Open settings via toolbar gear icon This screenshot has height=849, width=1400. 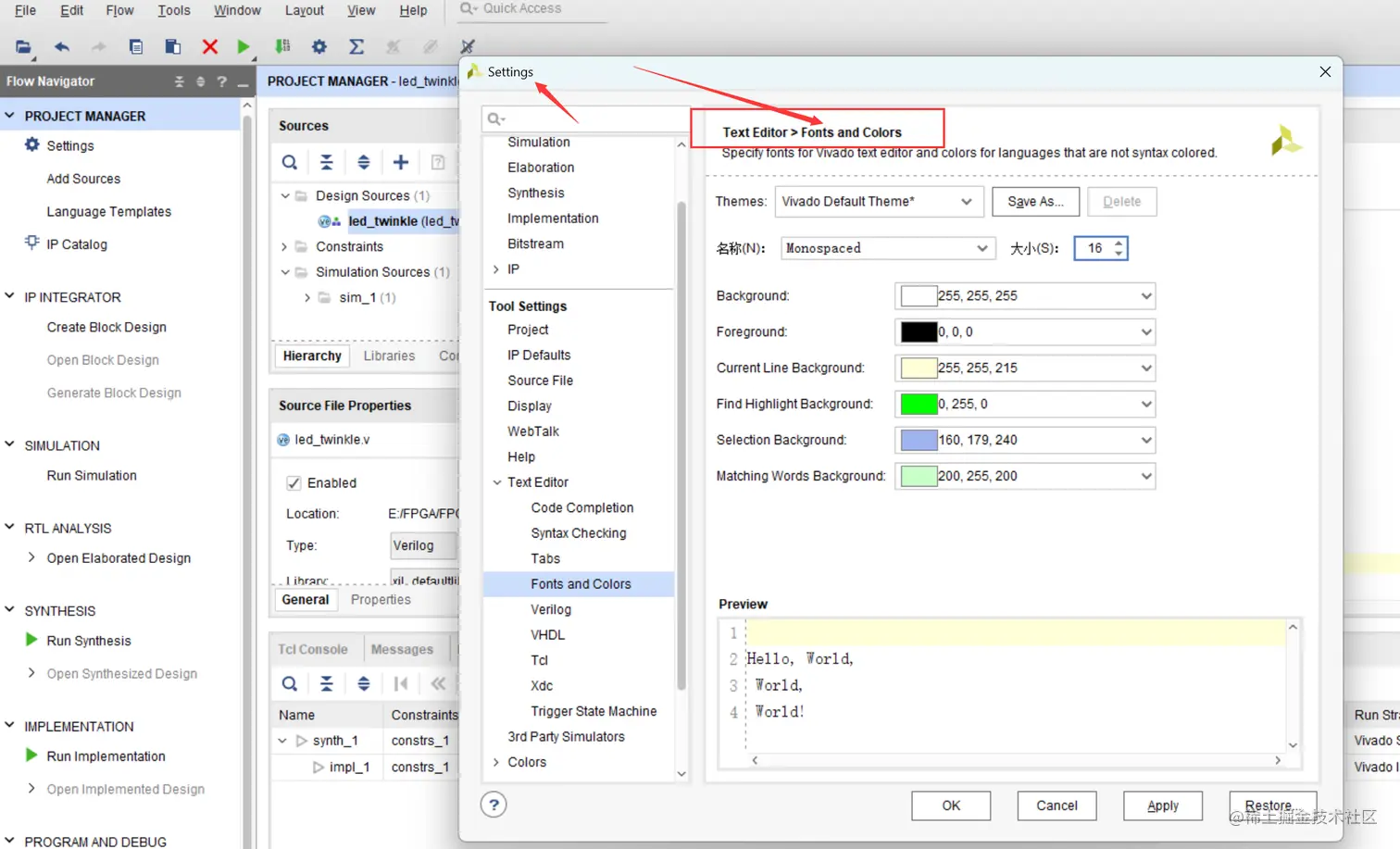pyautogui.click(x=319, y=46)
